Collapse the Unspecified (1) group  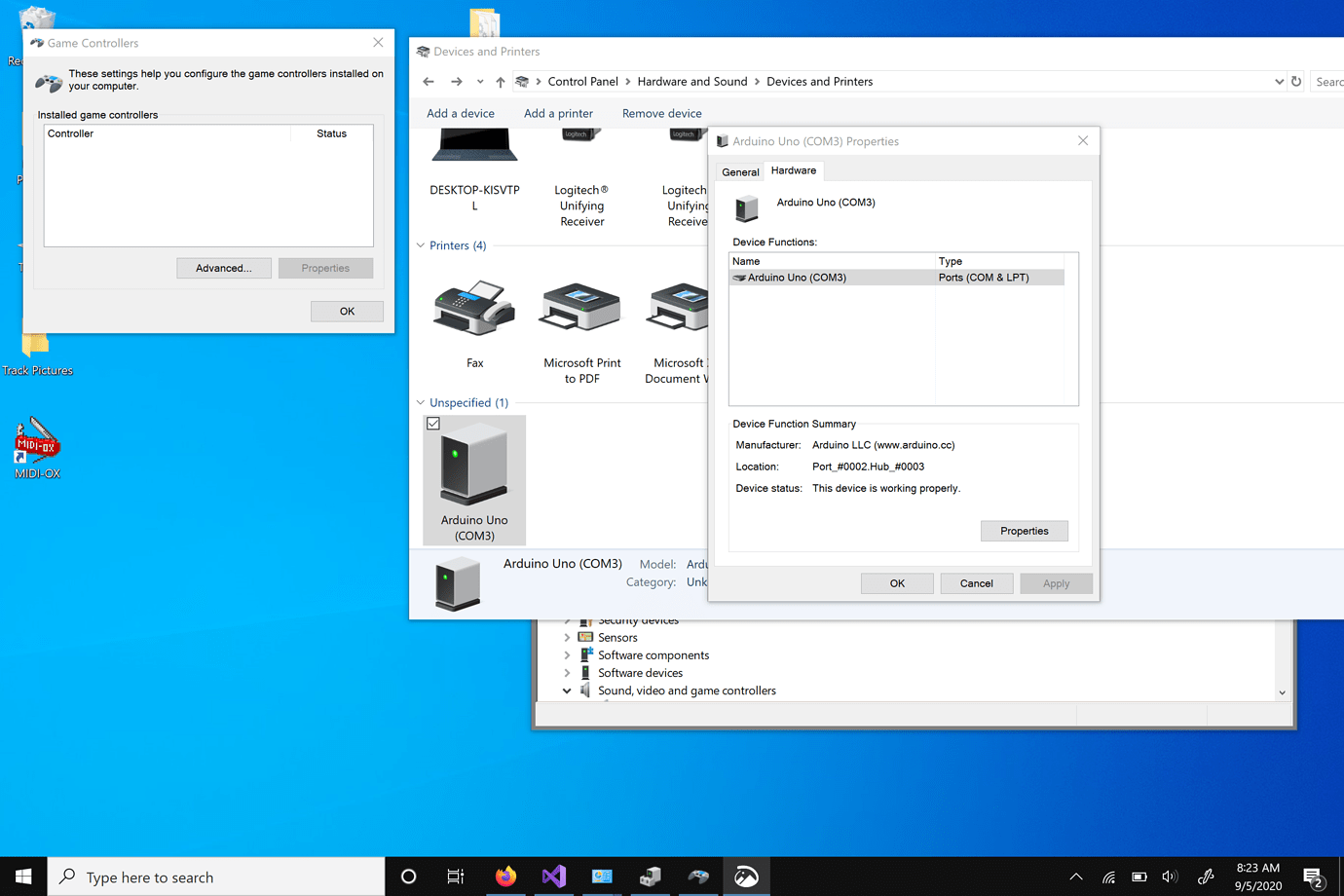pos(421,402)
